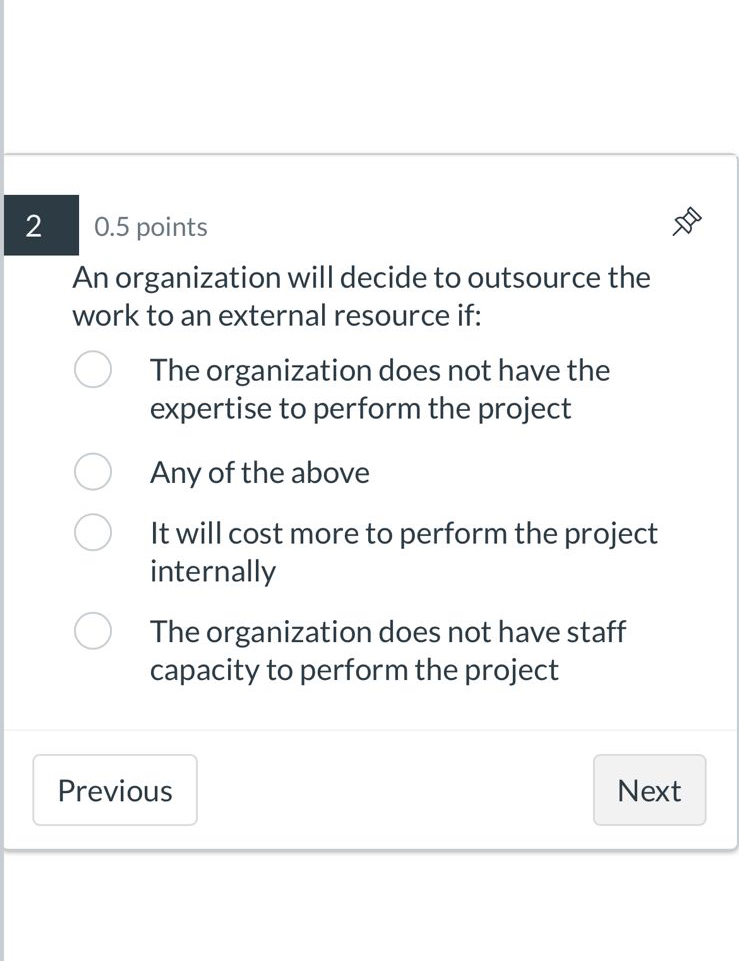This screenshot has height=961, width=739.
Task: Click the Previous button
Action: click(x=114, y=790)
